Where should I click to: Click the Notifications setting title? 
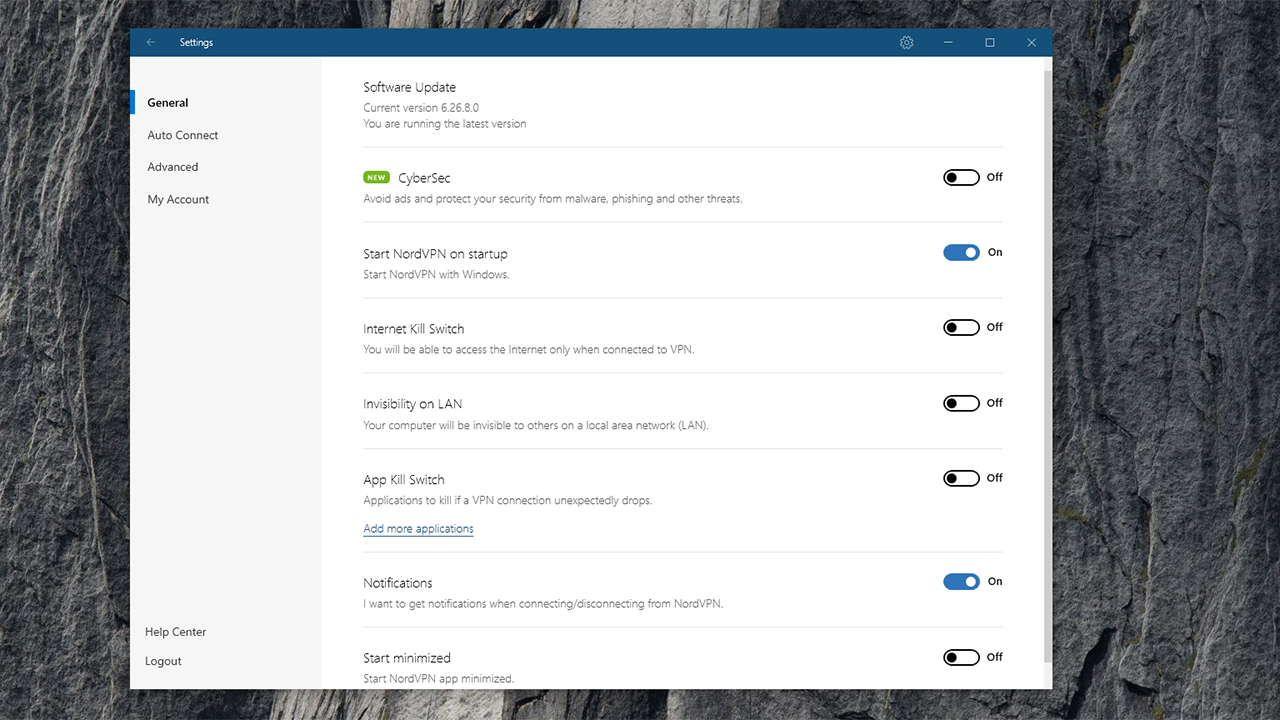[397, 583]
